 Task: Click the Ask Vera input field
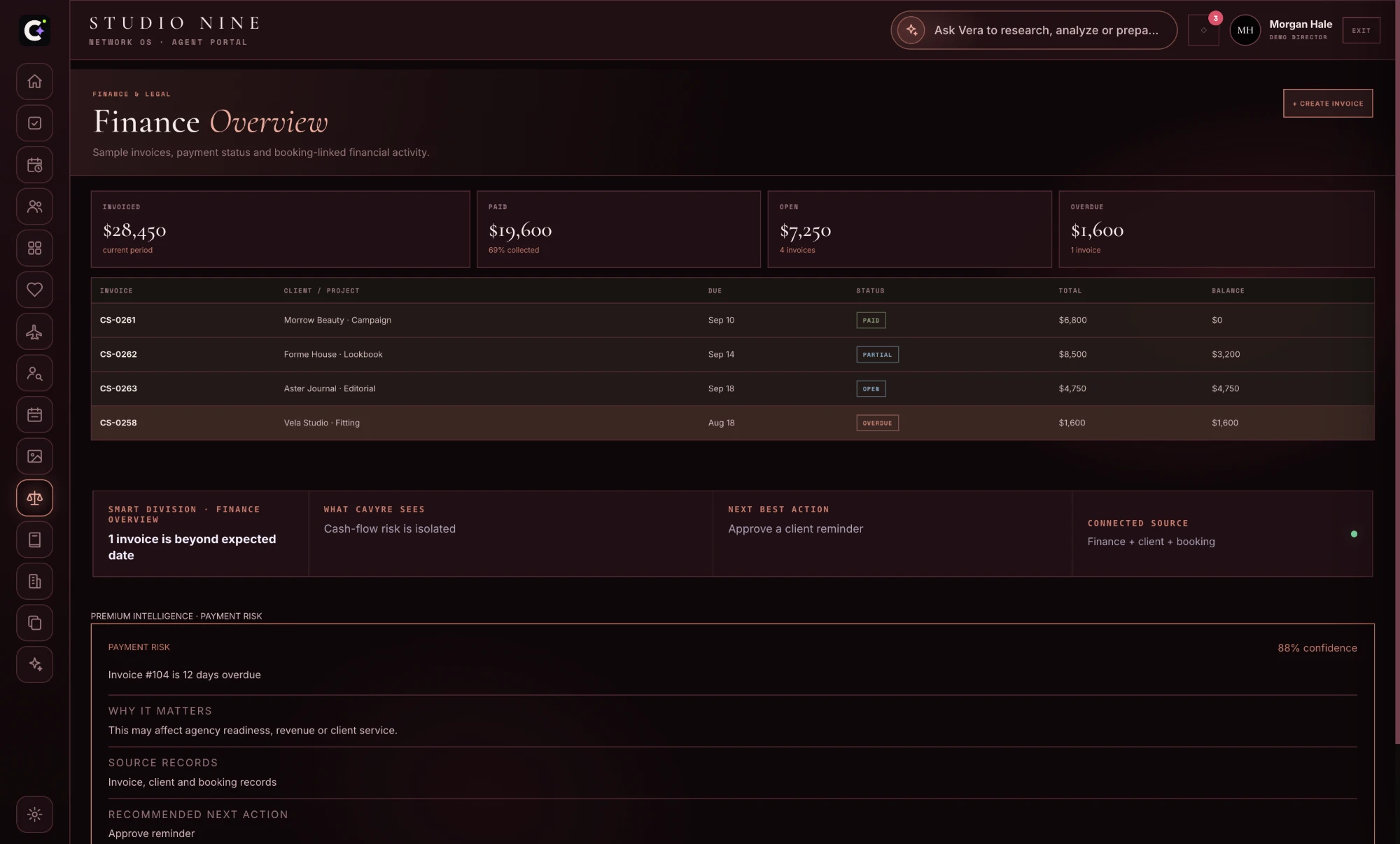coord(1034,30)
